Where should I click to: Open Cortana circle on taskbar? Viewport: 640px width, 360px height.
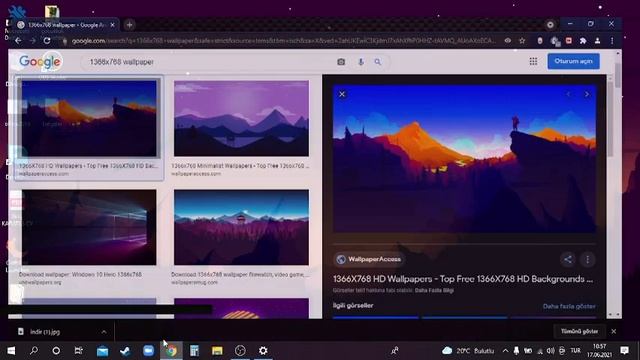click(56, 350)
